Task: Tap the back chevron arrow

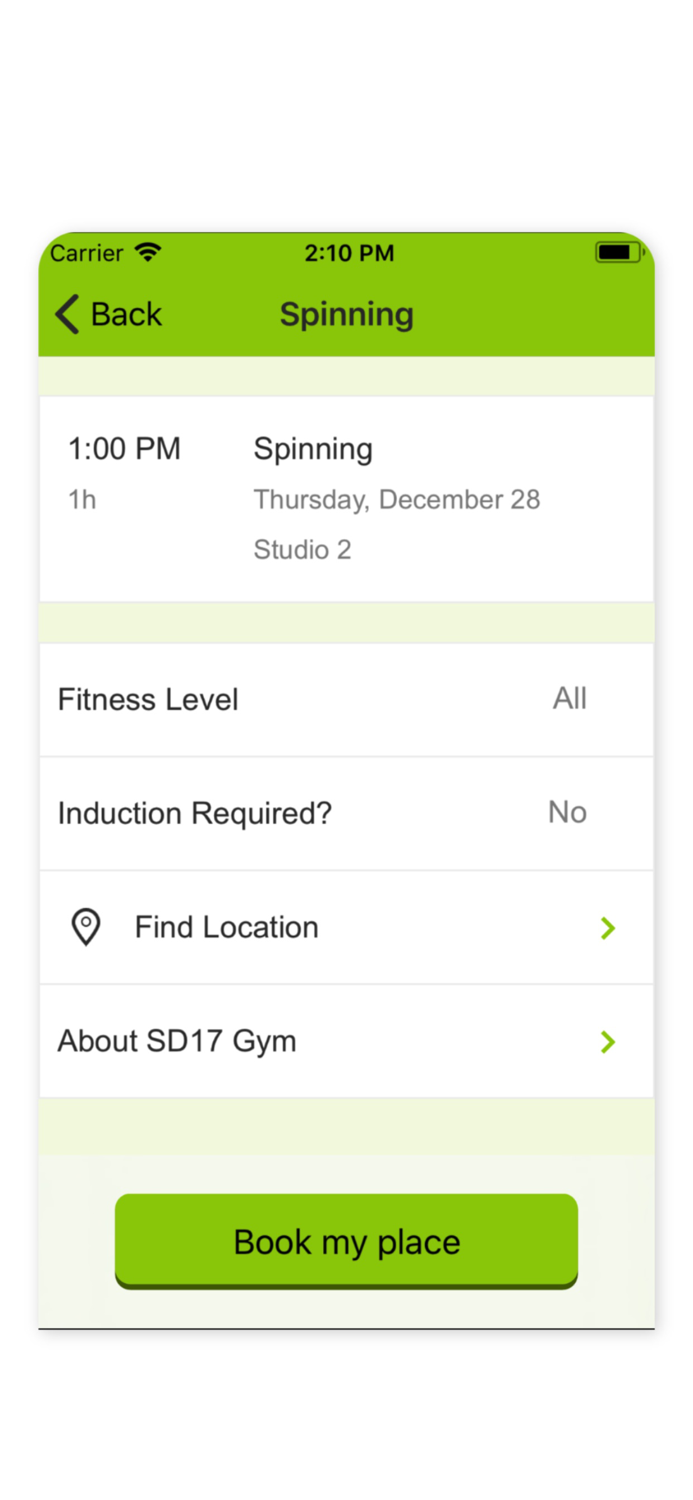Action: pos(64,313)
